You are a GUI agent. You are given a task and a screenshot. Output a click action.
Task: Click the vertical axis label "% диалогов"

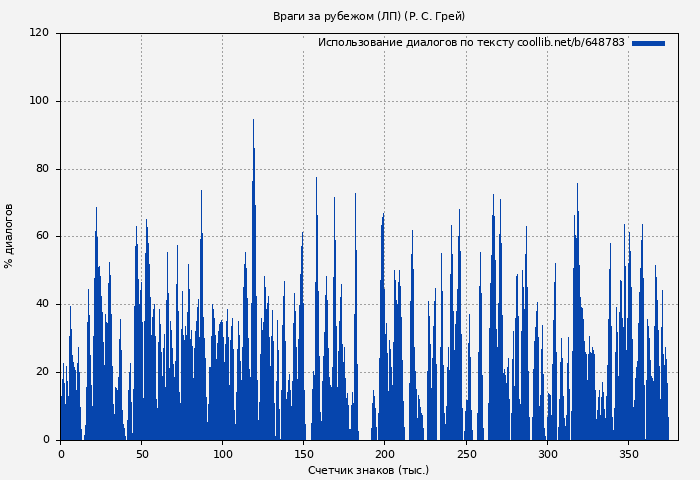(9, 236)
